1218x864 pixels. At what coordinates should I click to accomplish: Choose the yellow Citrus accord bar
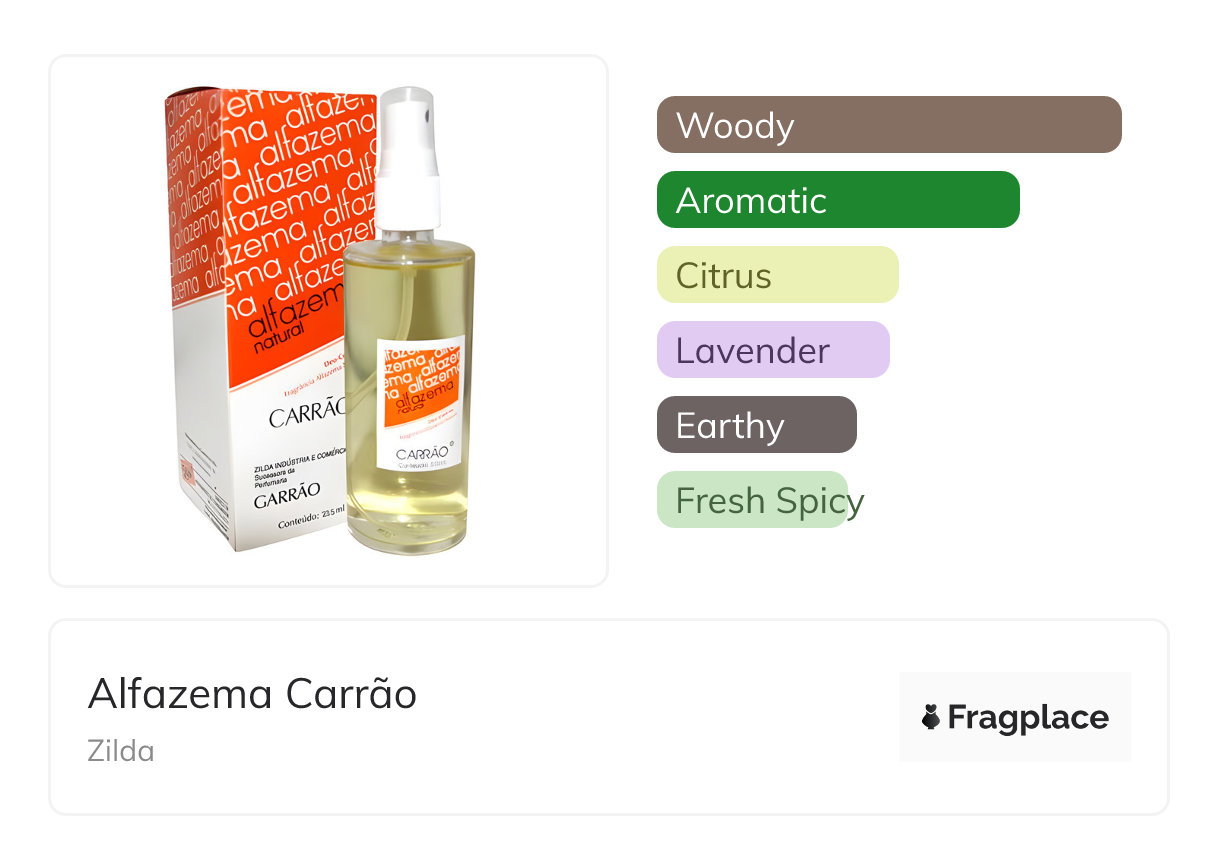click(777, 275)
